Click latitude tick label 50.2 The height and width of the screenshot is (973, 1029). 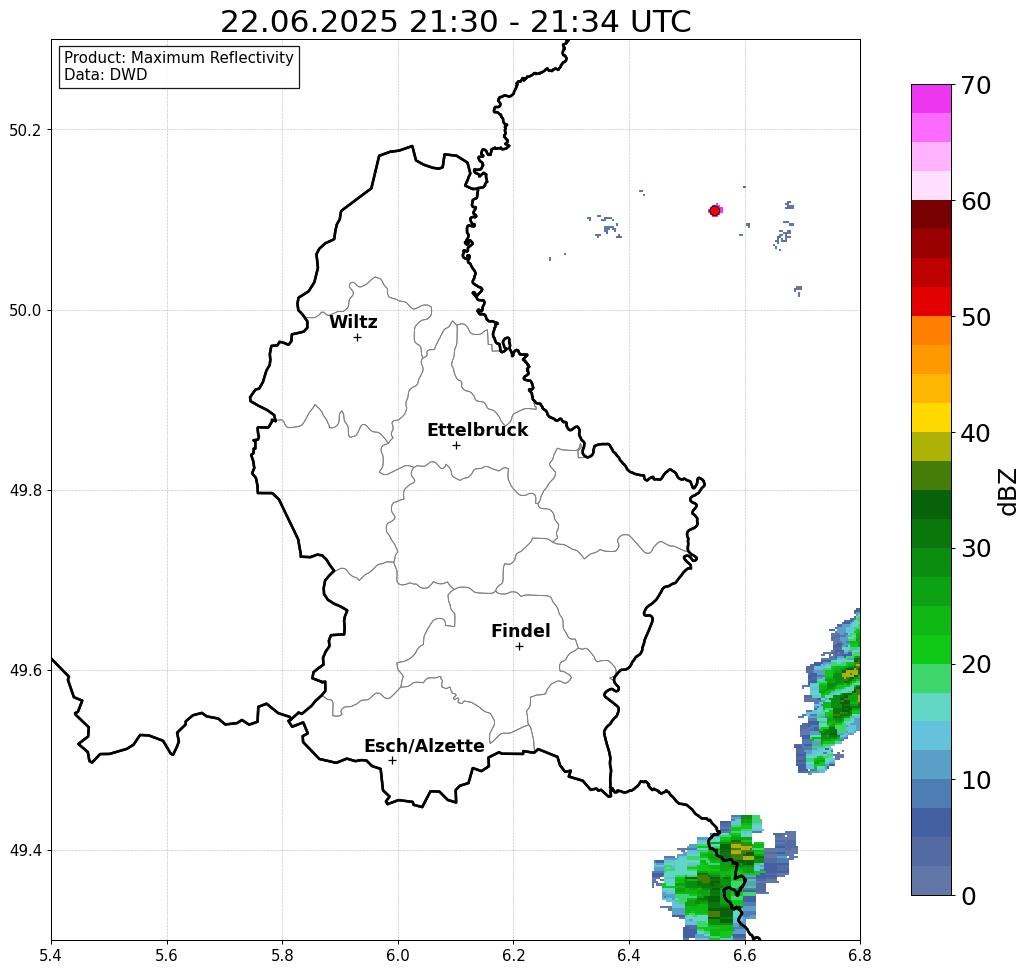click(x=25, y=130)
